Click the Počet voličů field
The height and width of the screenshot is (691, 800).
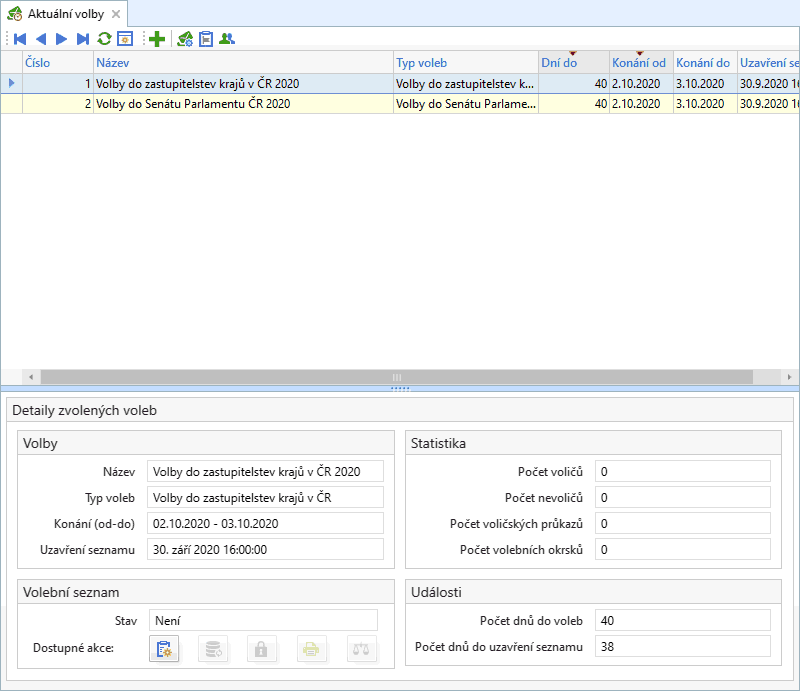tap(682, 471)
